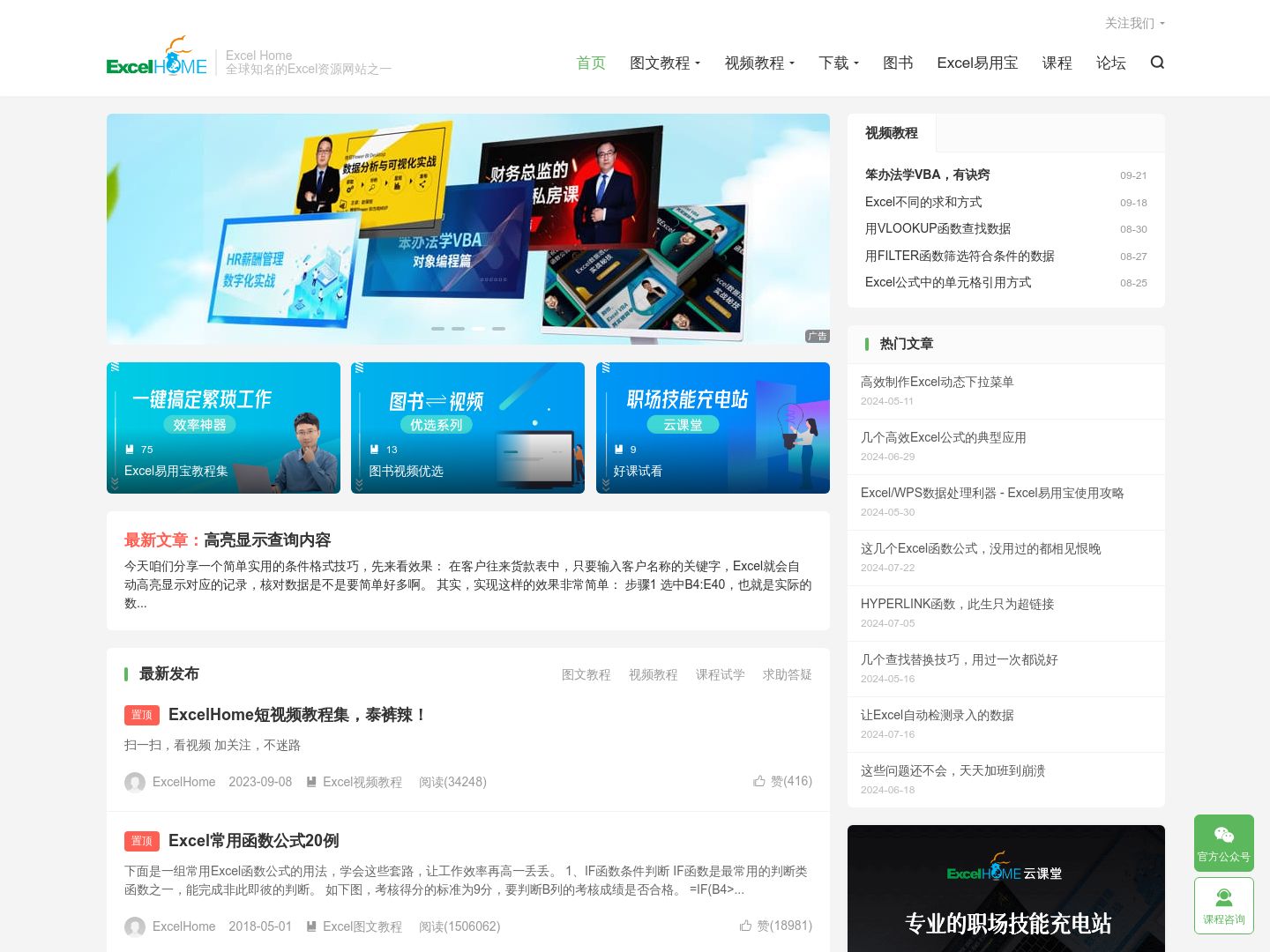Viewport: 1270px width, 952px height.
Task: Select the 视频教程 sidebar tab
Action: (x=892, y=133)
